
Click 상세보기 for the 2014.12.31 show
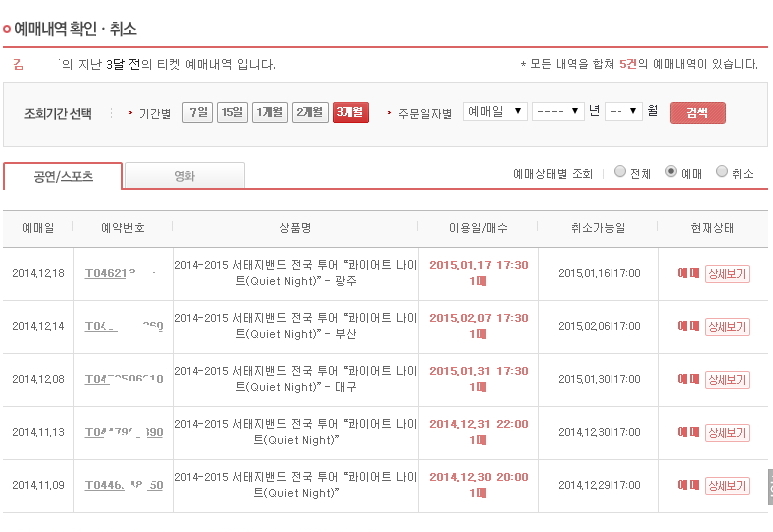coord(727,433)
